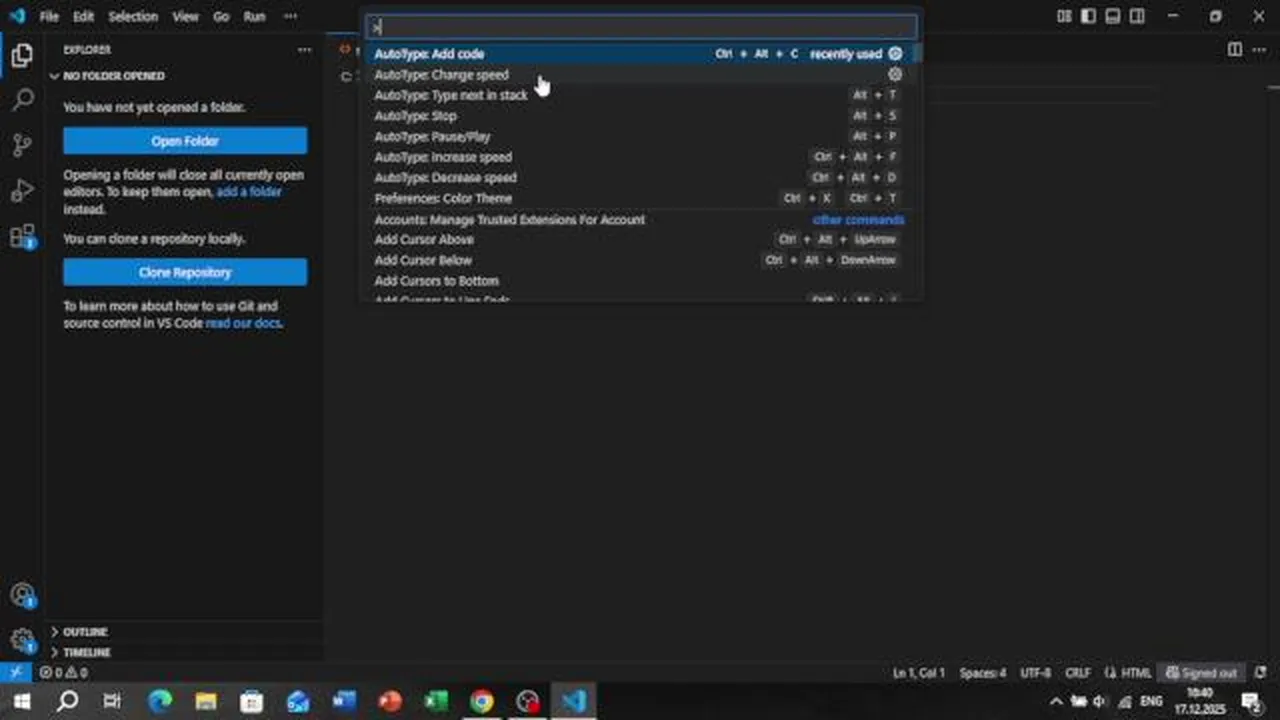This screenshot has height=720, width=1280.
Task: Open the Windows Start menu
Action: (x=21, y=701)
